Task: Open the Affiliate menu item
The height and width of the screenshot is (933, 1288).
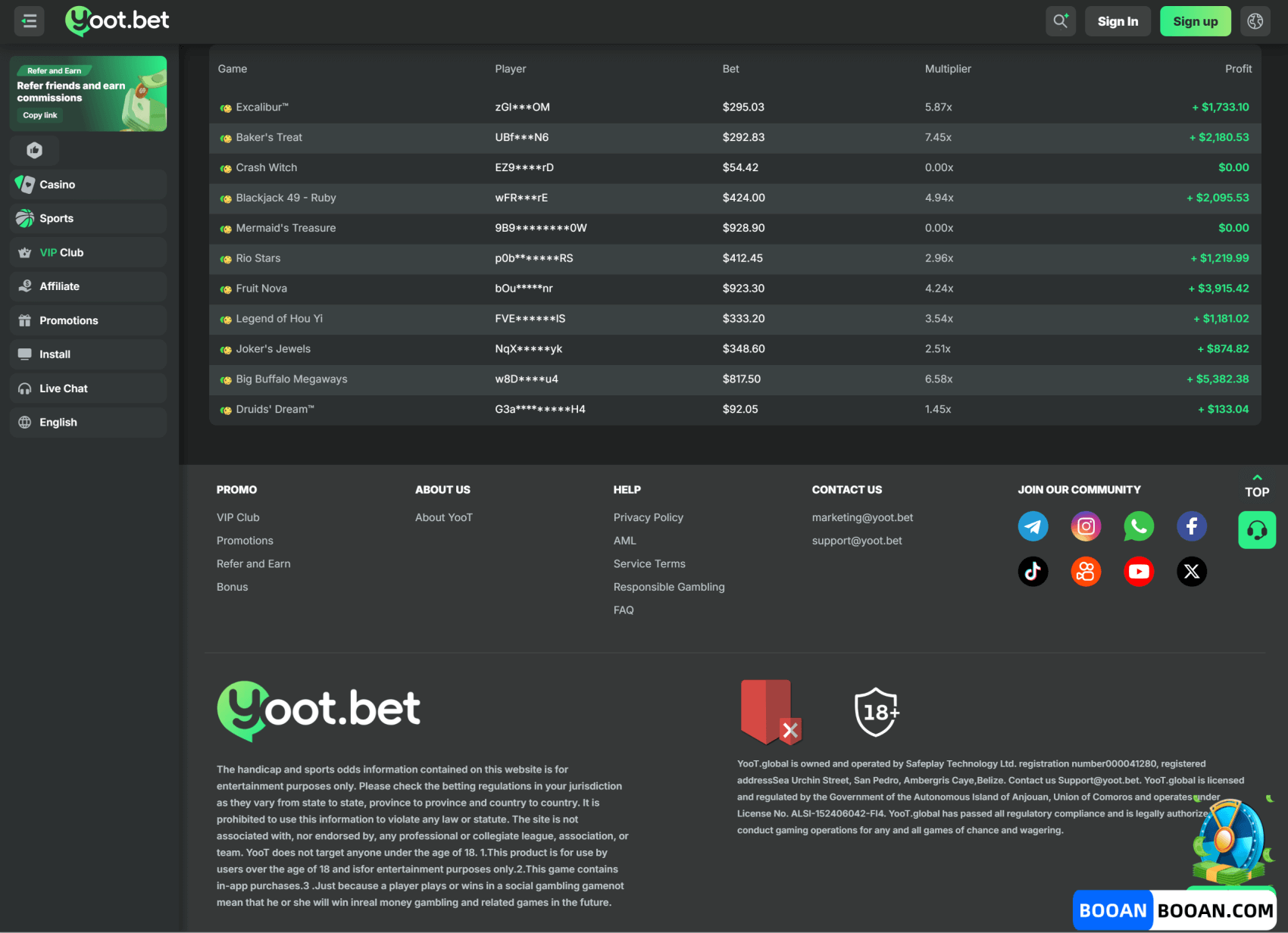Action: click(88, 286)
